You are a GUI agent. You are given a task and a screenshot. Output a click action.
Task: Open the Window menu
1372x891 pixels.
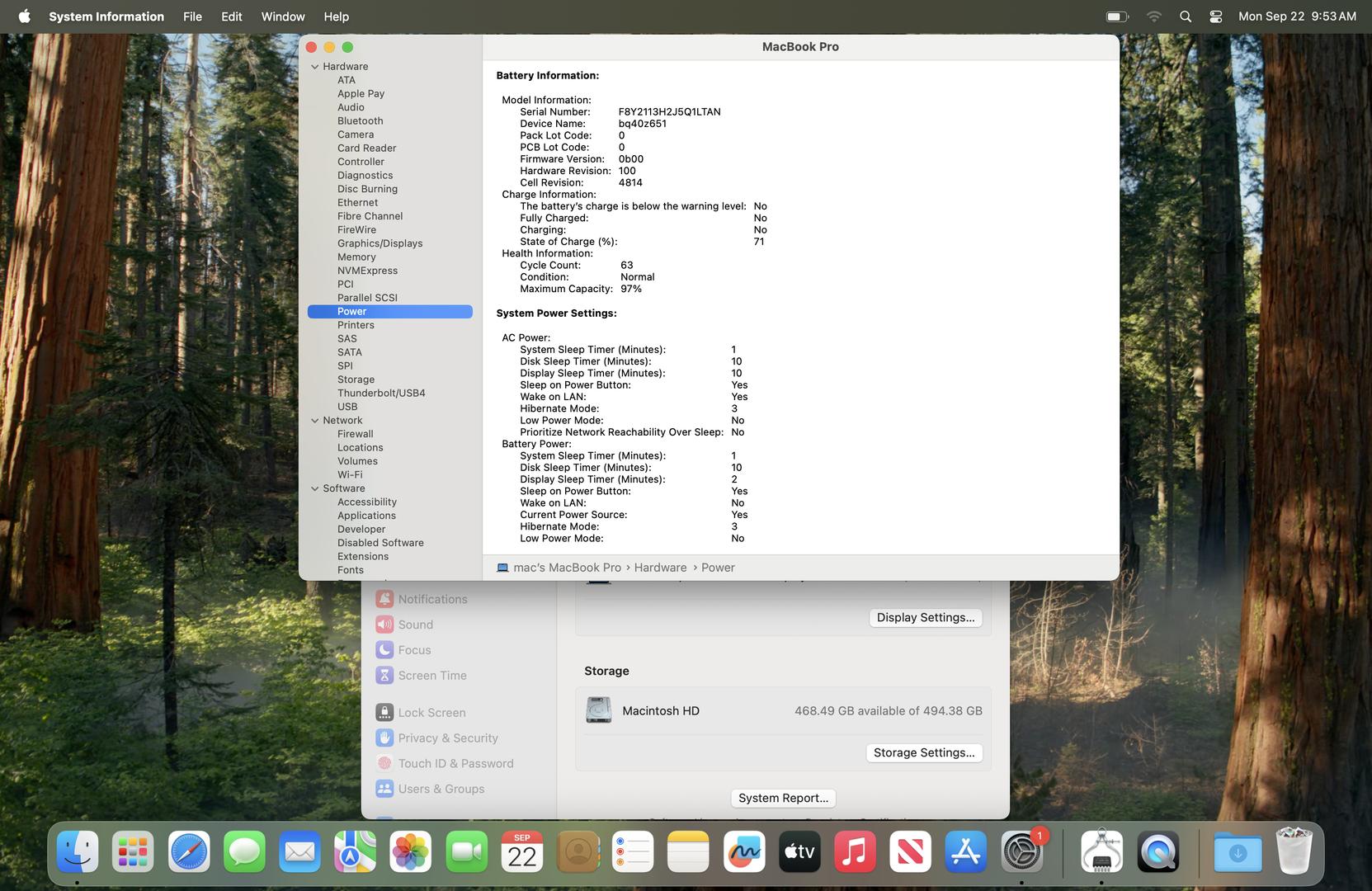(x=283, y=16)
